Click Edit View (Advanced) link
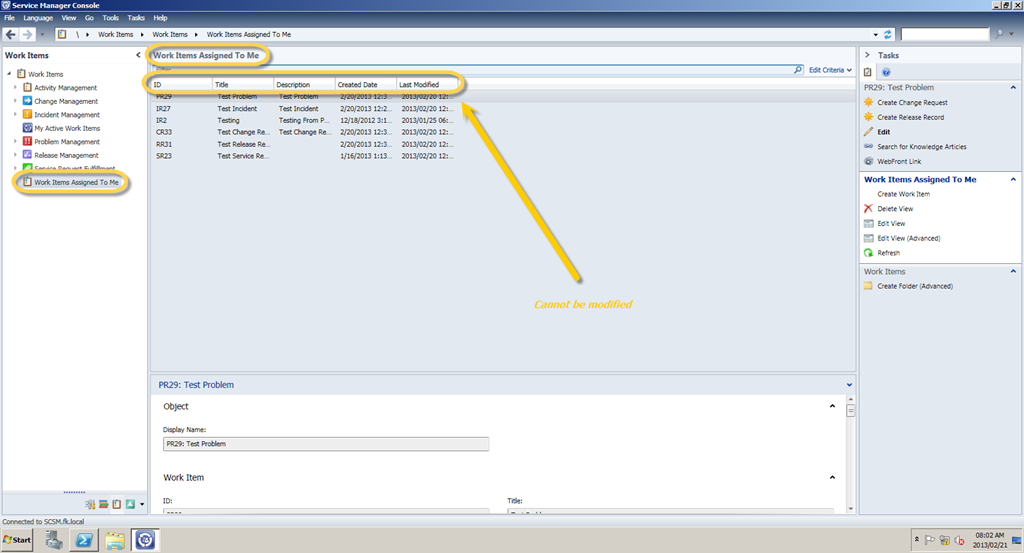 (x=908, y=238)
